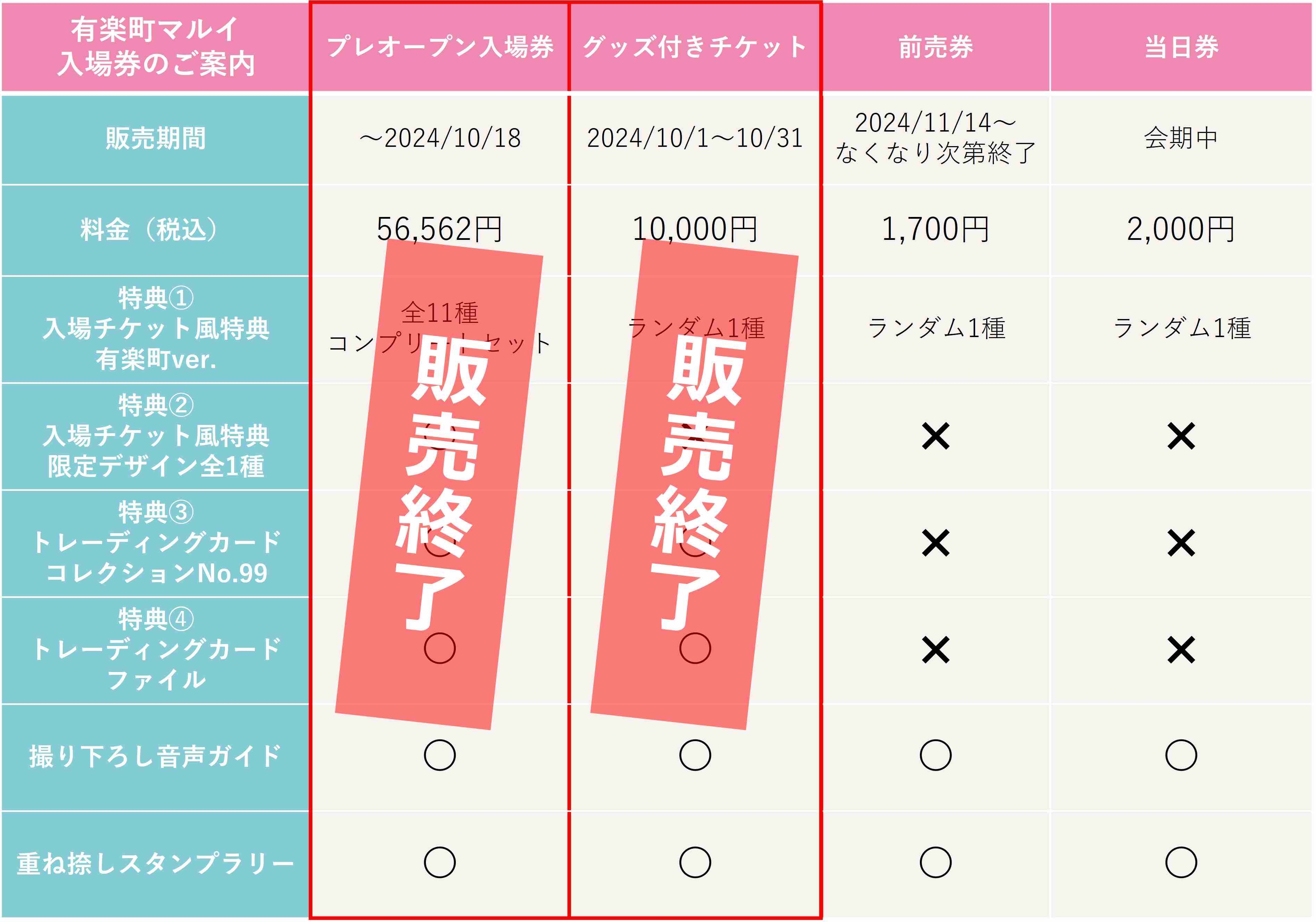The width and height of the screenshot is (1316, 922).
Task: Click 前売券 cross mark in 特典② row
Action: (x=936, y=436)
